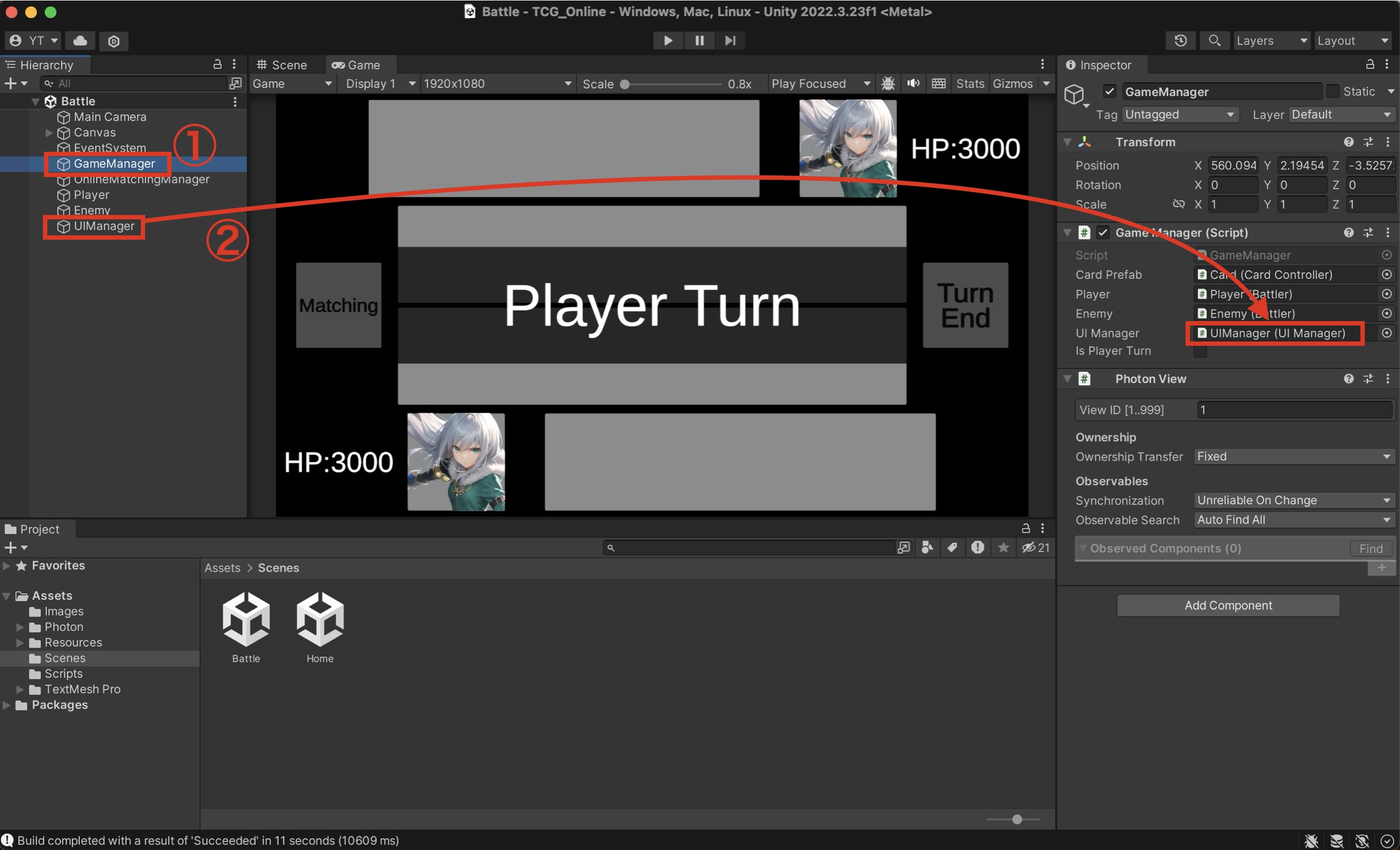1400x850 pixels.
Task: Click the cloud services icon
Action: [80, 40]
